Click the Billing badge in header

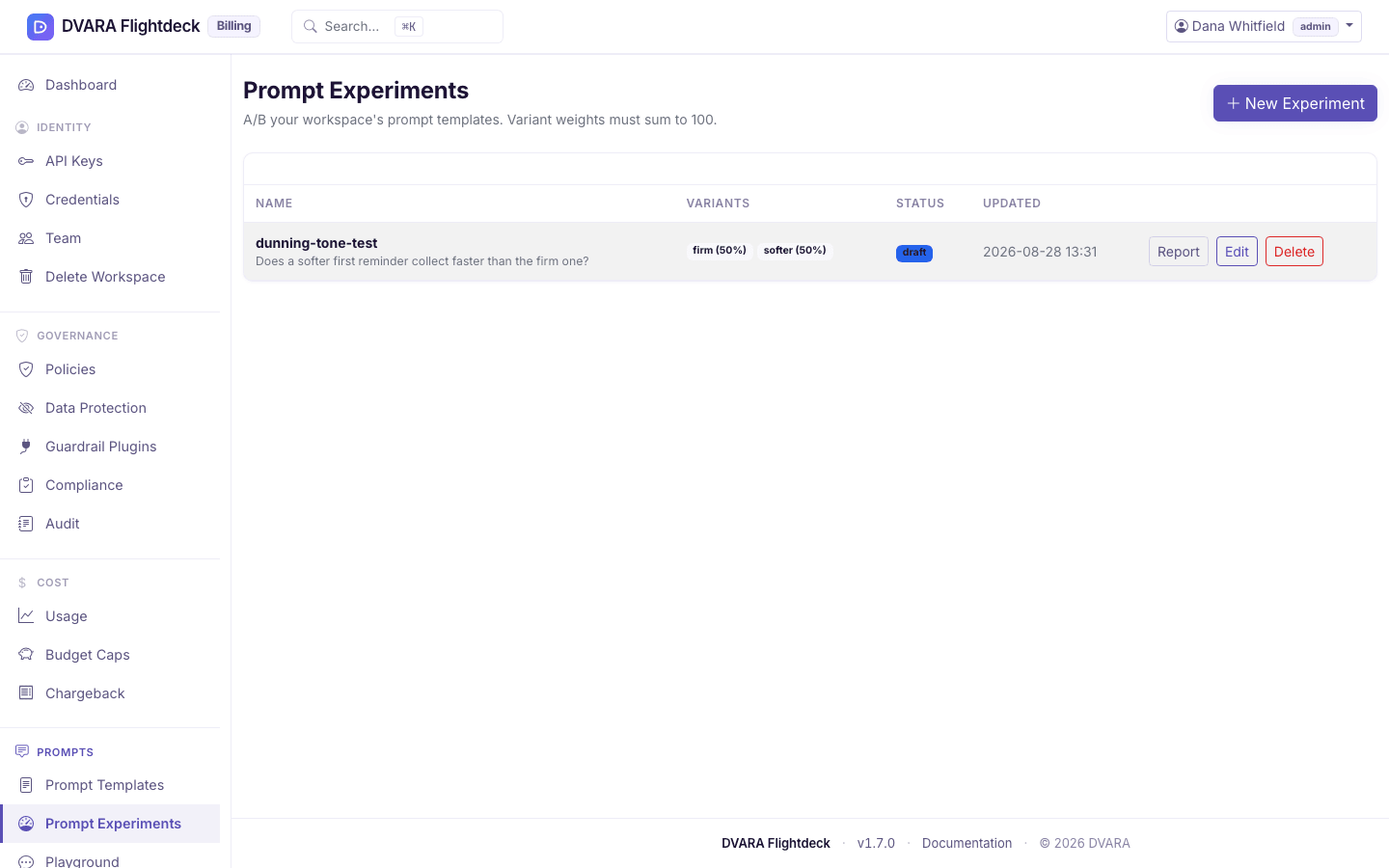click(234, 26)
